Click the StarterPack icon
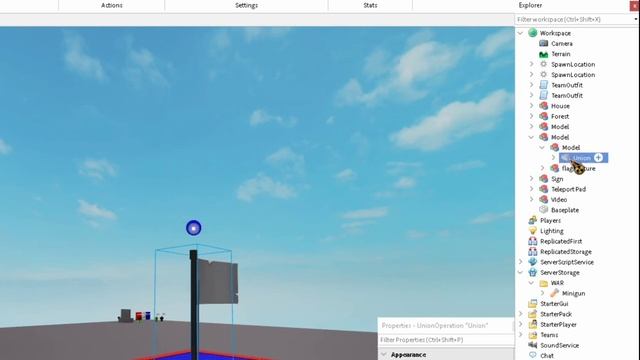This screenshot has height=360, width=640. coord(532,314)
